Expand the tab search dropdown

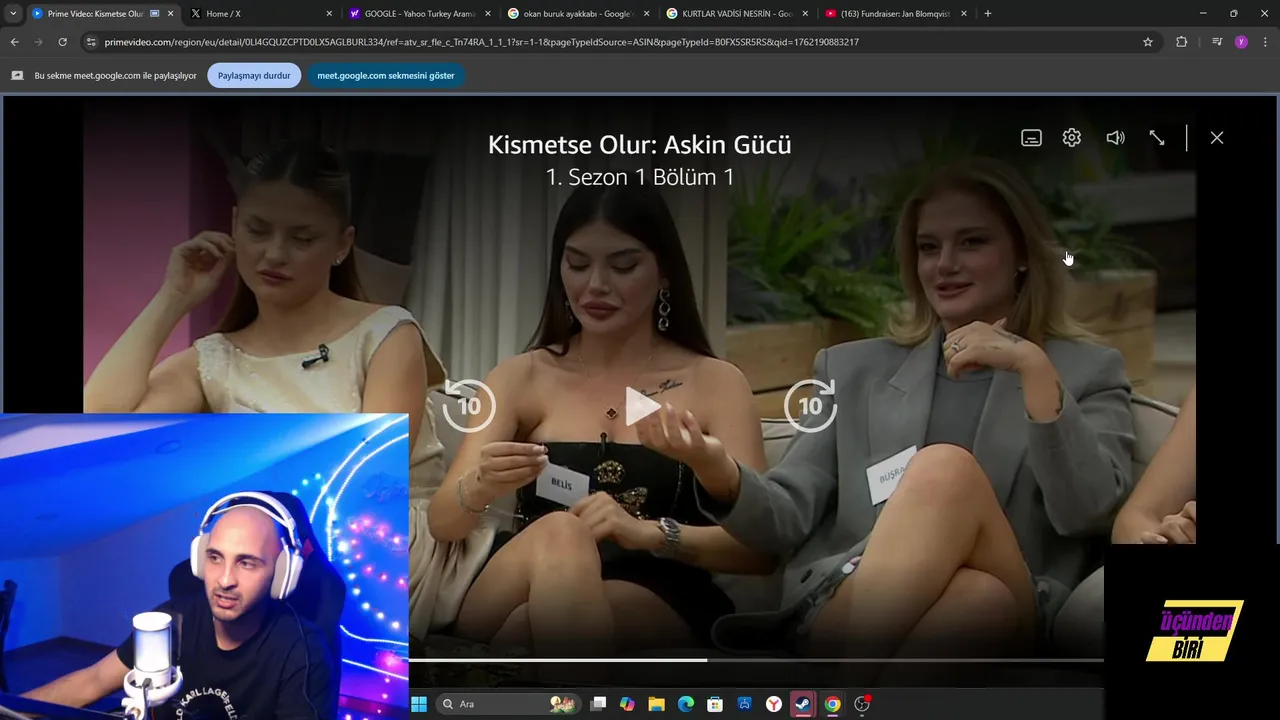13,14
